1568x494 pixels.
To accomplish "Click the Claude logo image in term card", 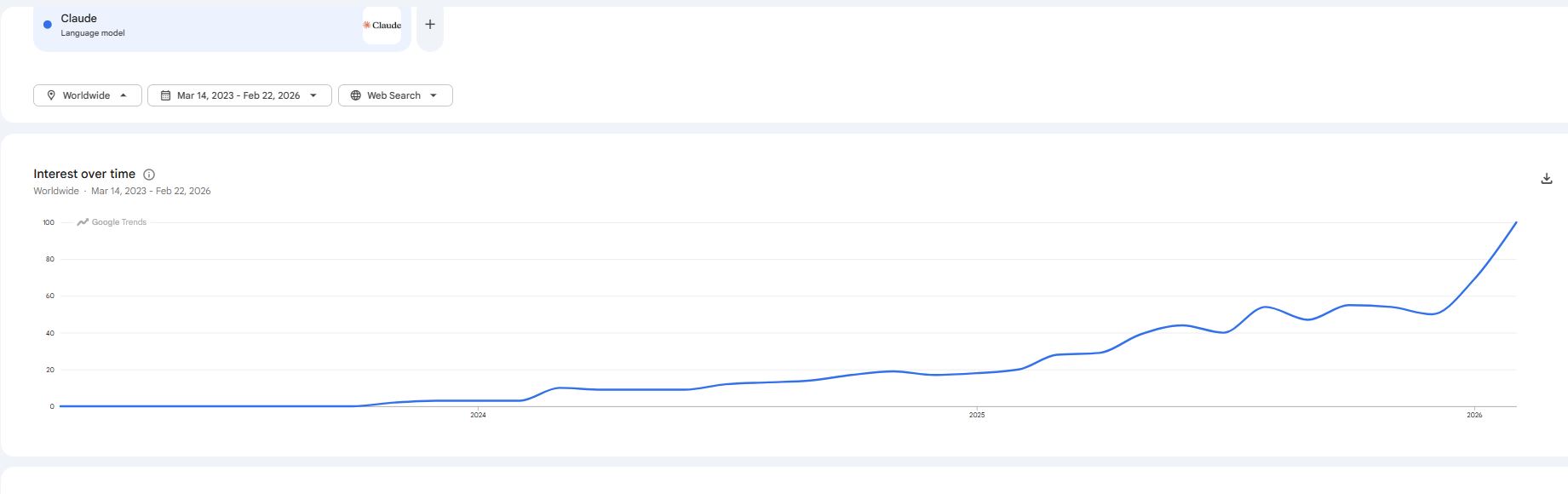I will tap(382, 26).
